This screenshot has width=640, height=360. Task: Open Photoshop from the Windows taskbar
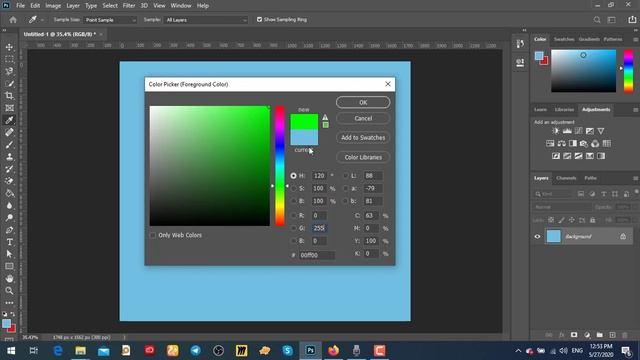pyautogui.click(x=310, y=350)
